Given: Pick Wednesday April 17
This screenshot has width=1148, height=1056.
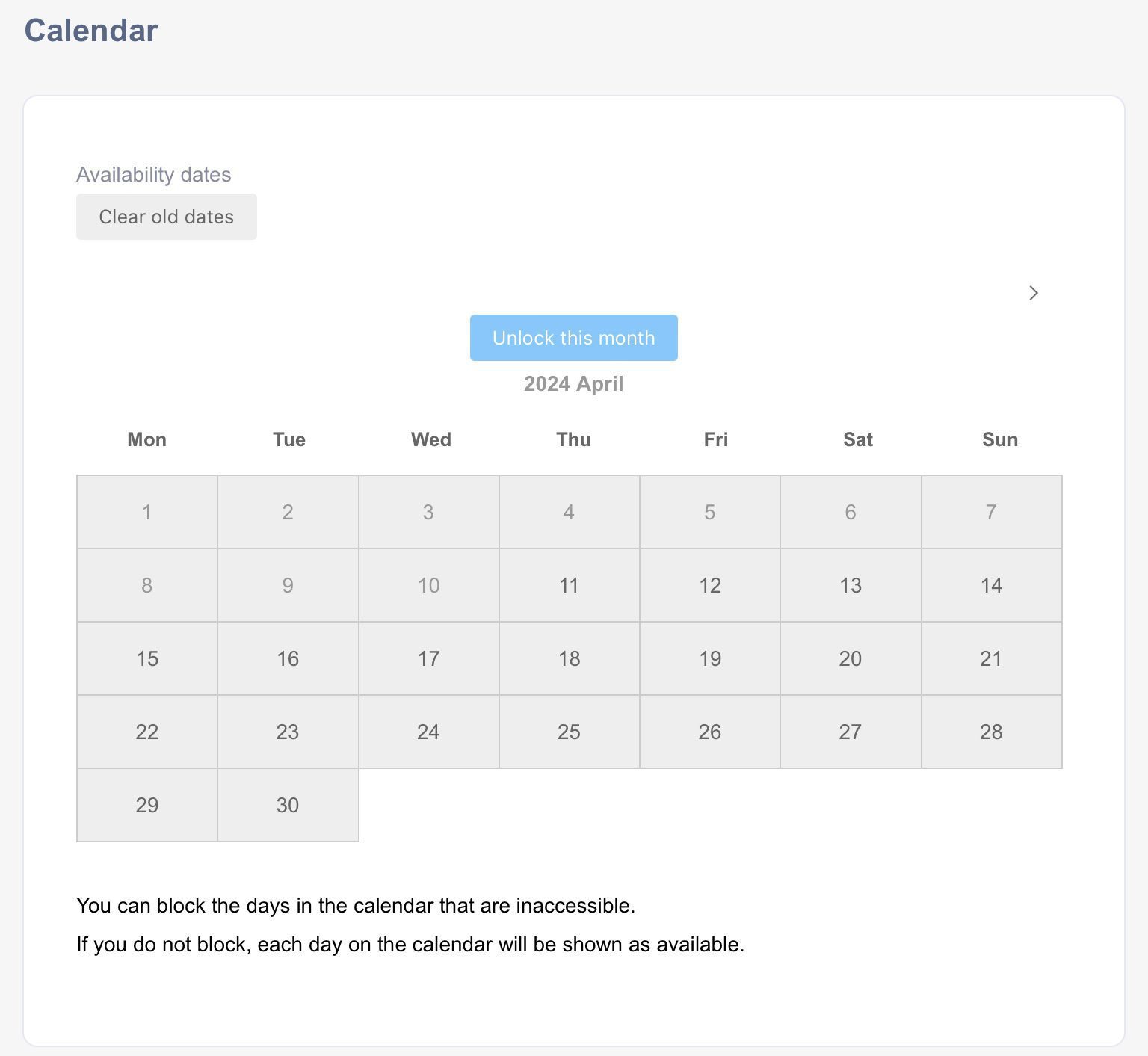Looking at the screenshot, I should coord(429,658).
